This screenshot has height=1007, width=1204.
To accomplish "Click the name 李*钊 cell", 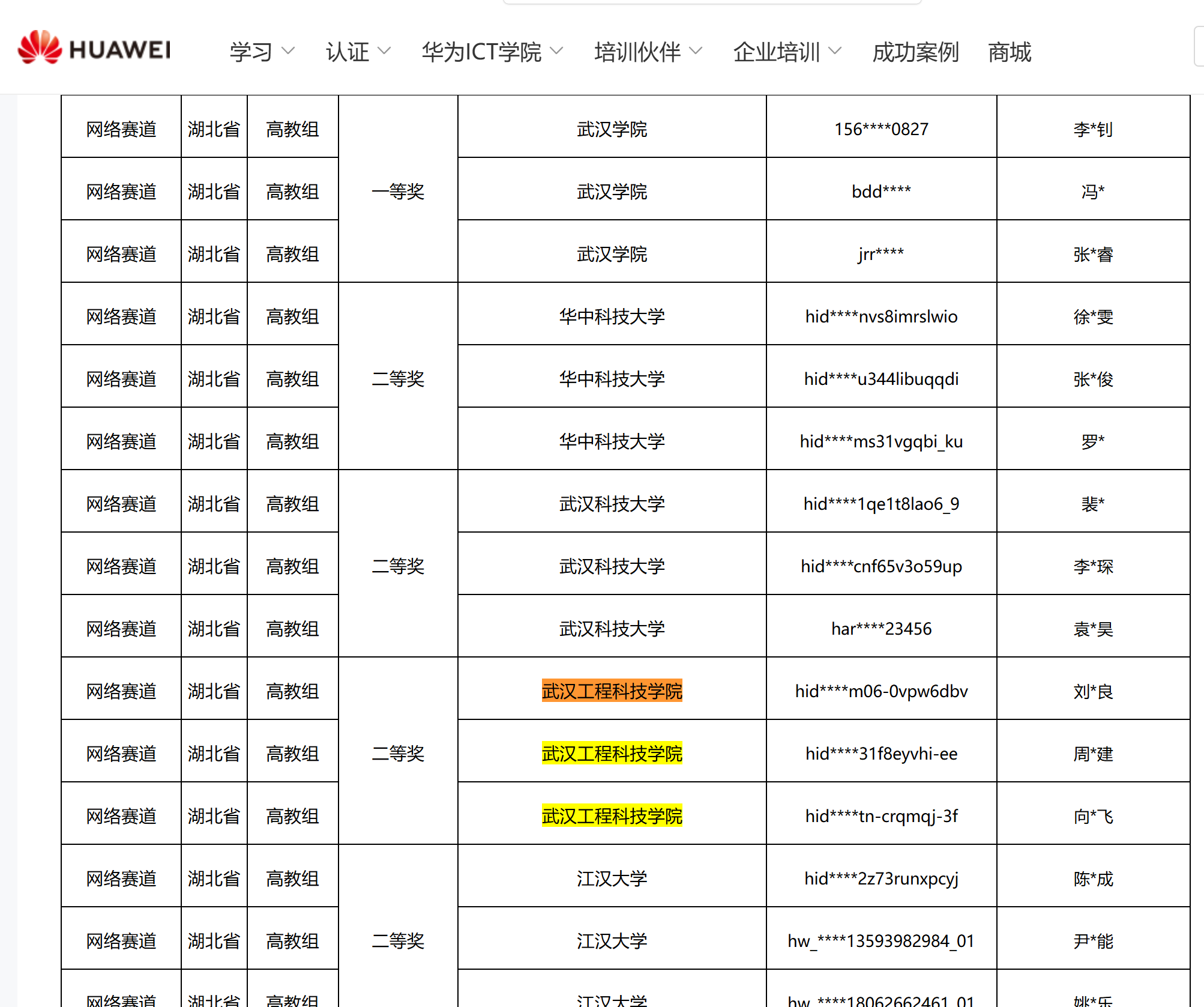I will tap(1092, 129).
